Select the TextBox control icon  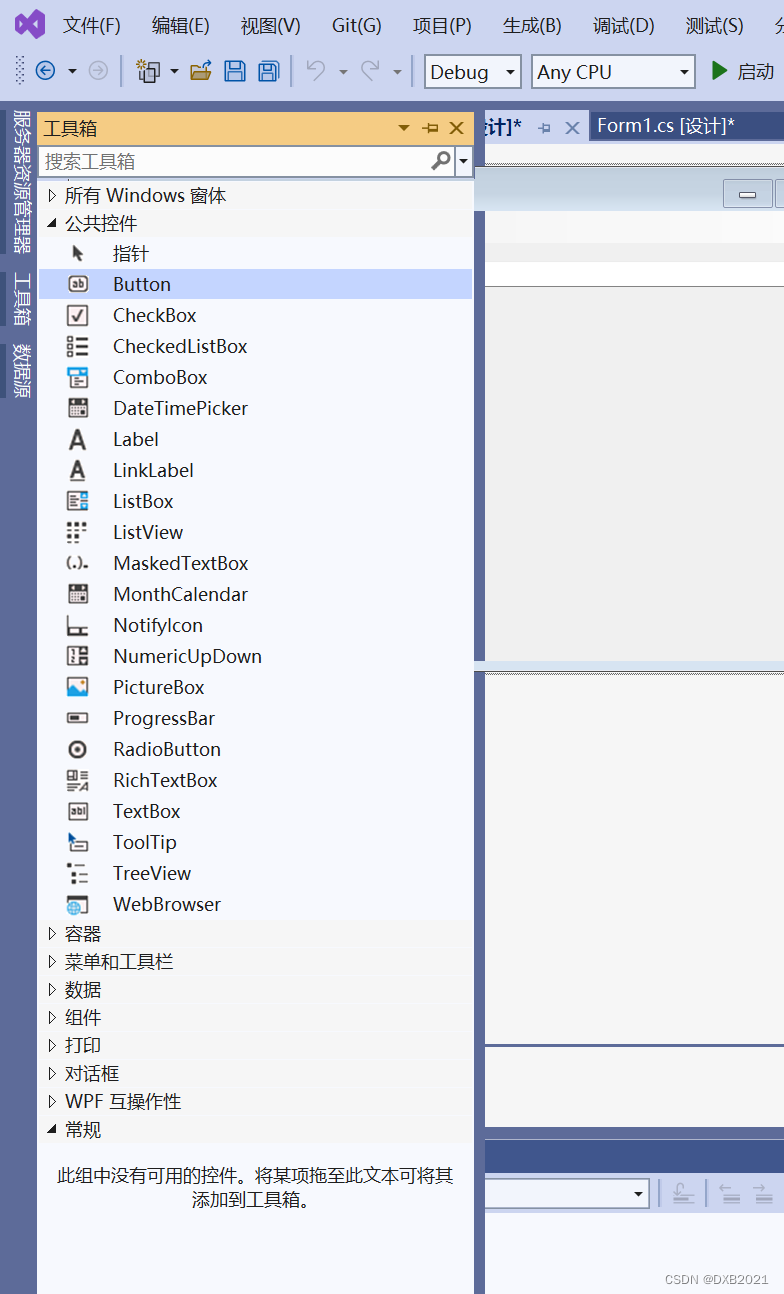click(78, 811)
